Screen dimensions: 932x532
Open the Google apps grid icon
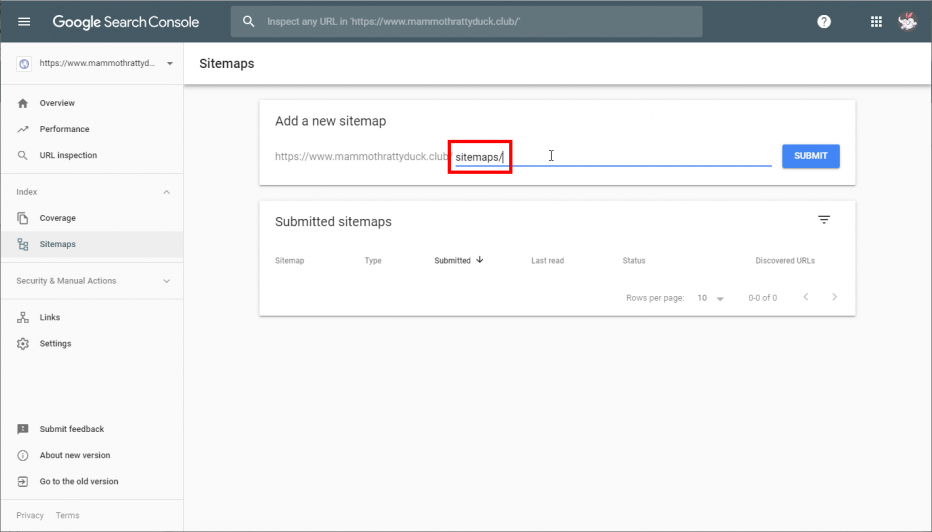pos(876,22)
